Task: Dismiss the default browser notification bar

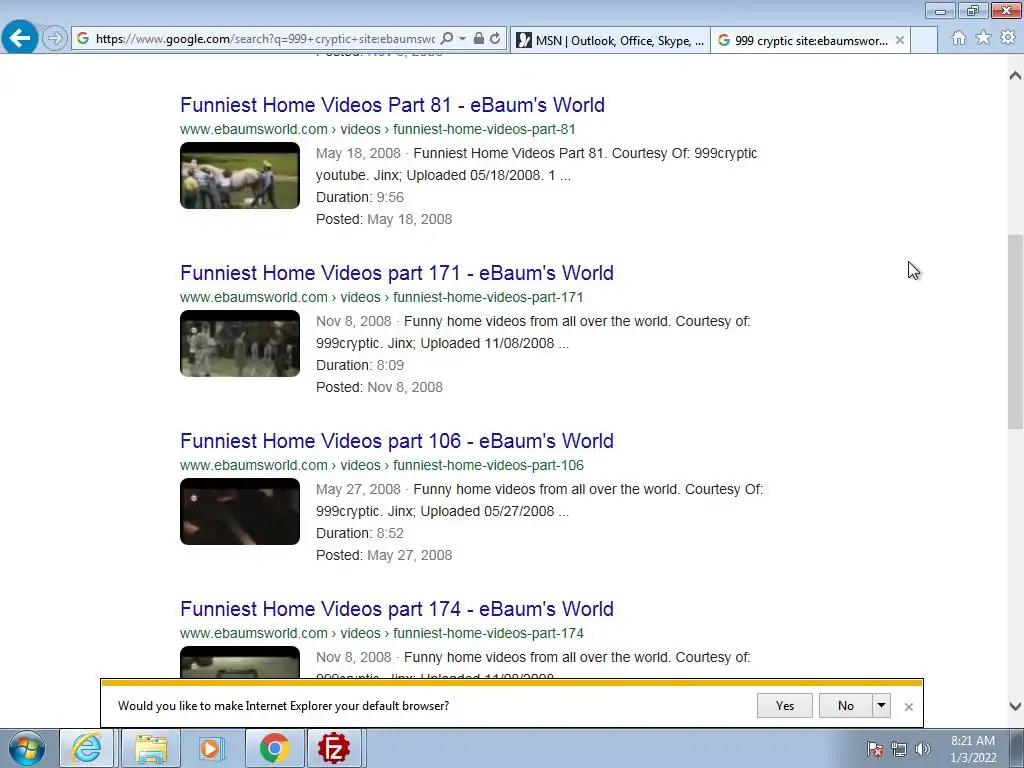Action: [908, 707]
